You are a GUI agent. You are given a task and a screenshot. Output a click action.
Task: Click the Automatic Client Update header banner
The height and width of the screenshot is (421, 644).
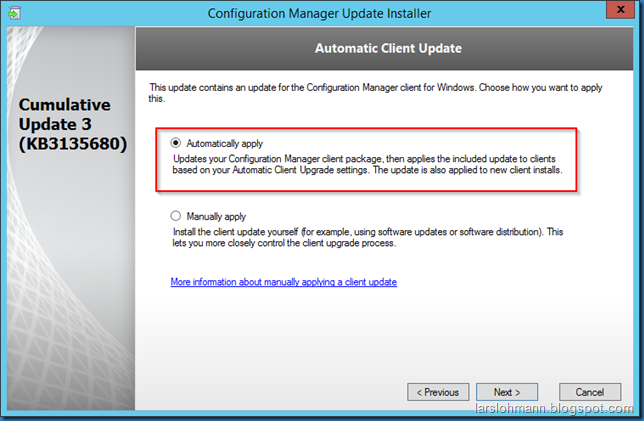384,48
